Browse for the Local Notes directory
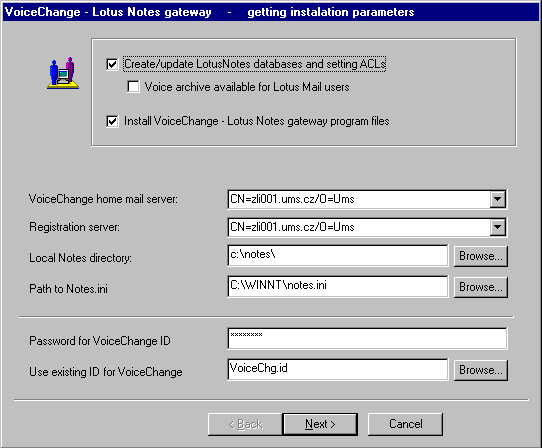 (x=480, y=256)
